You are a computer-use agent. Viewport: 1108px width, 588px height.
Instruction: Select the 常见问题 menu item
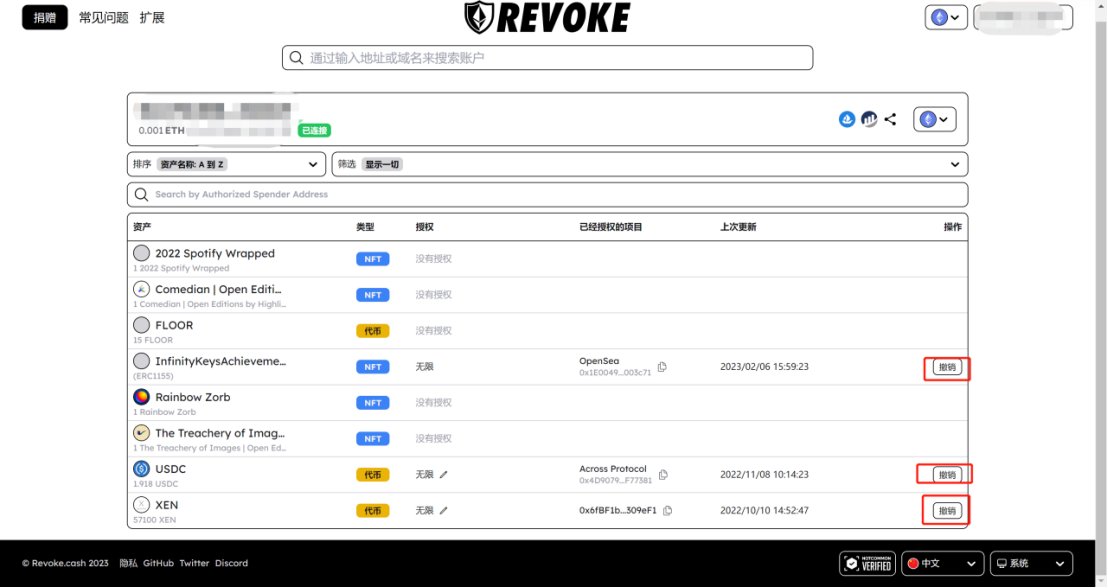pos(103,17)
